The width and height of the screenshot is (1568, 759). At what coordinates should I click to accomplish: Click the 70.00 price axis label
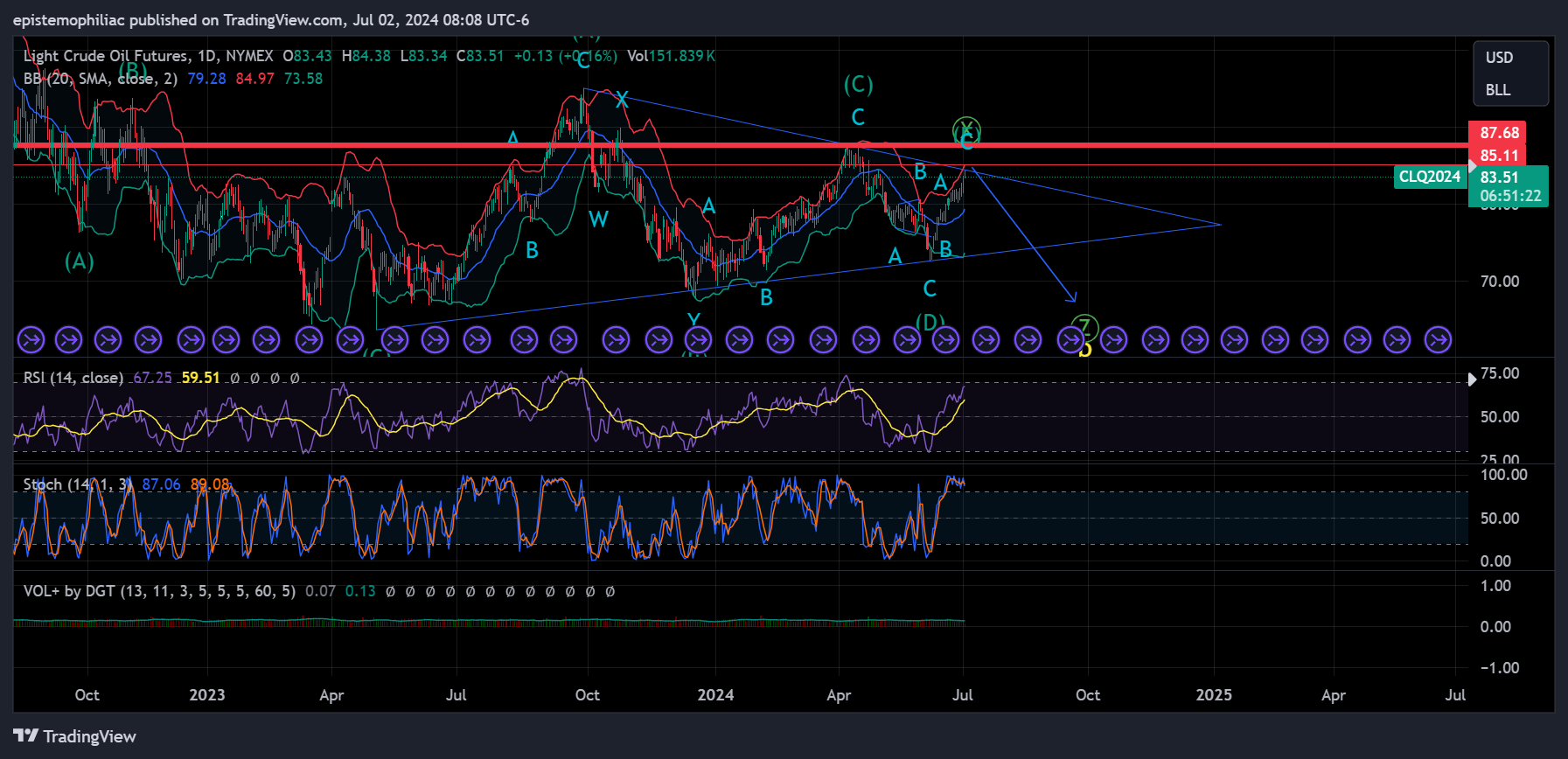point(1500,282)
